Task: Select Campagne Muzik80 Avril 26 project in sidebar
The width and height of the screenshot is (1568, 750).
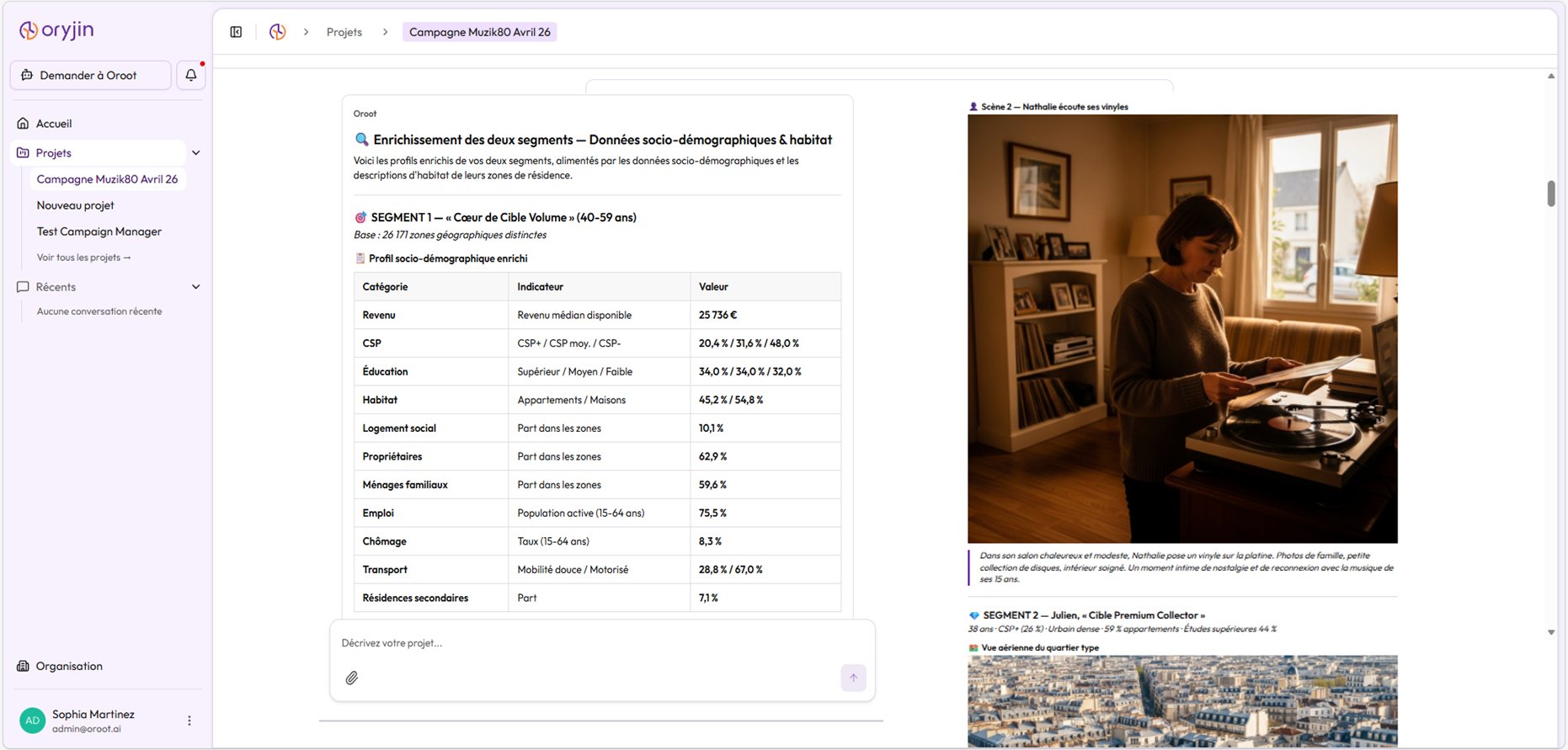Action: pos(107,179)
